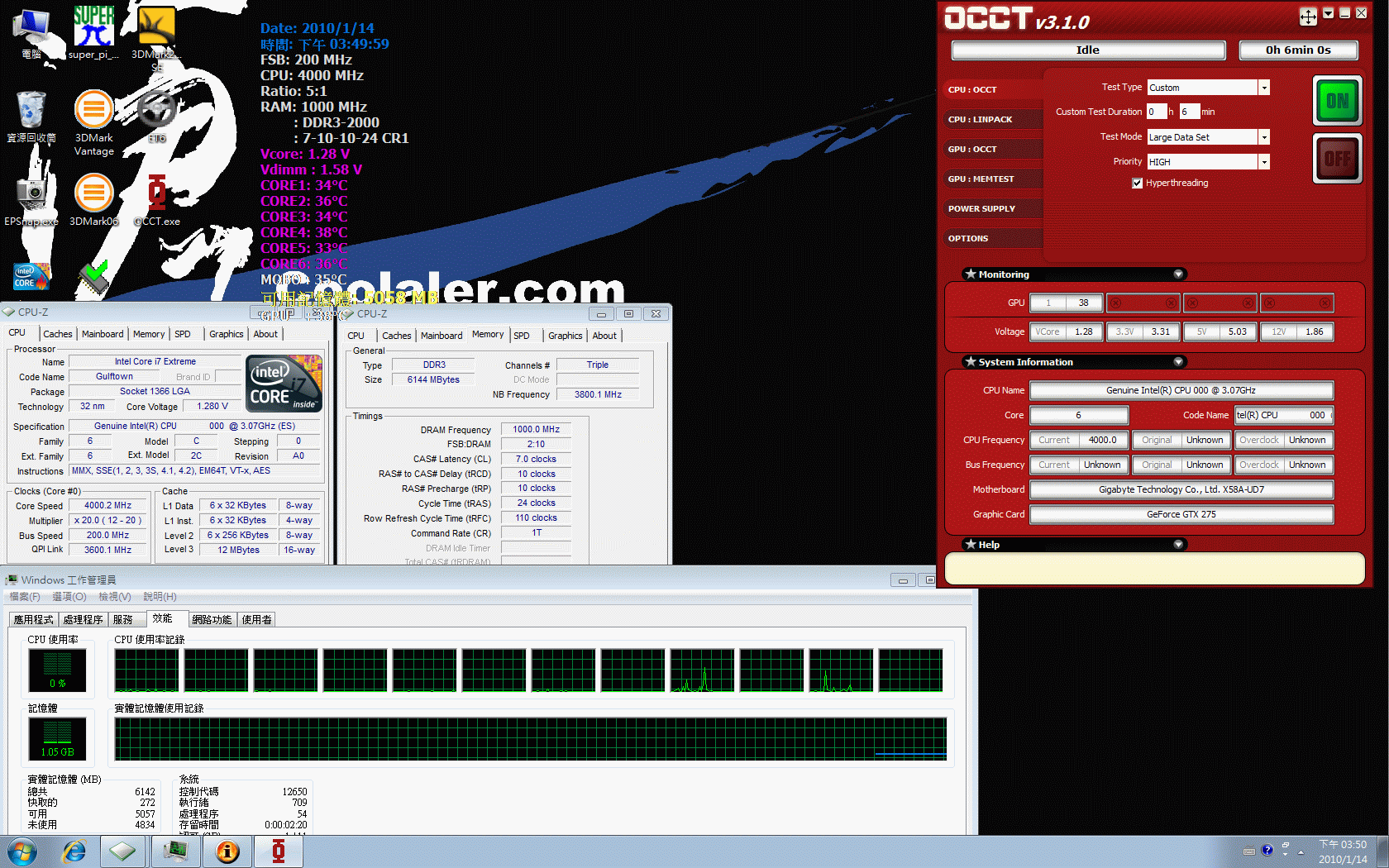This screenshot has width=1389, height=868.
Task: Click the hours field of Custom Test Duration
Action: pyautogui.click(x=1157, y=112)
